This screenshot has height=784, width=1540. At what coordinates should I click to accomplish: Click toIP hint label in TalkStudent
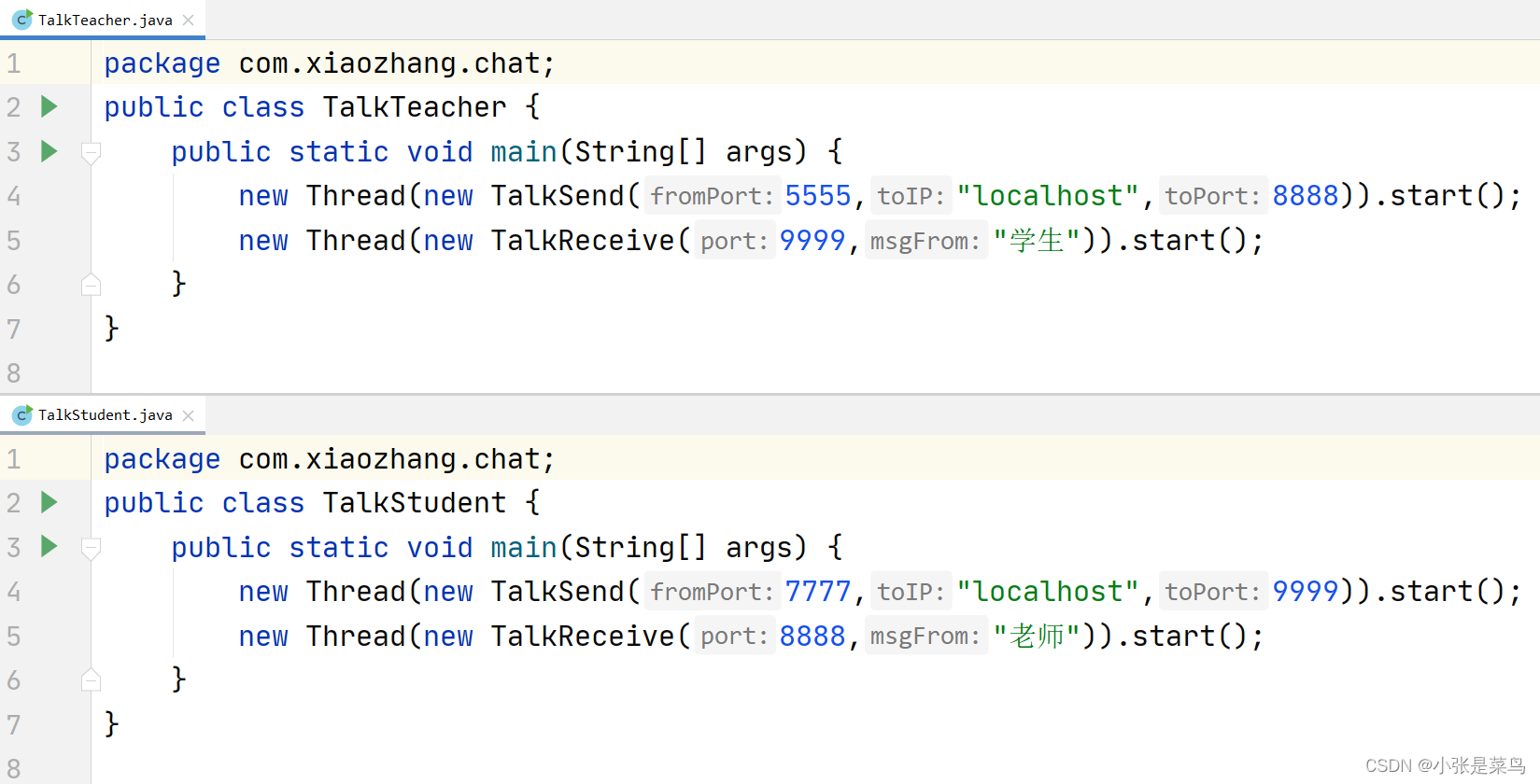click(x=911, y=592)
